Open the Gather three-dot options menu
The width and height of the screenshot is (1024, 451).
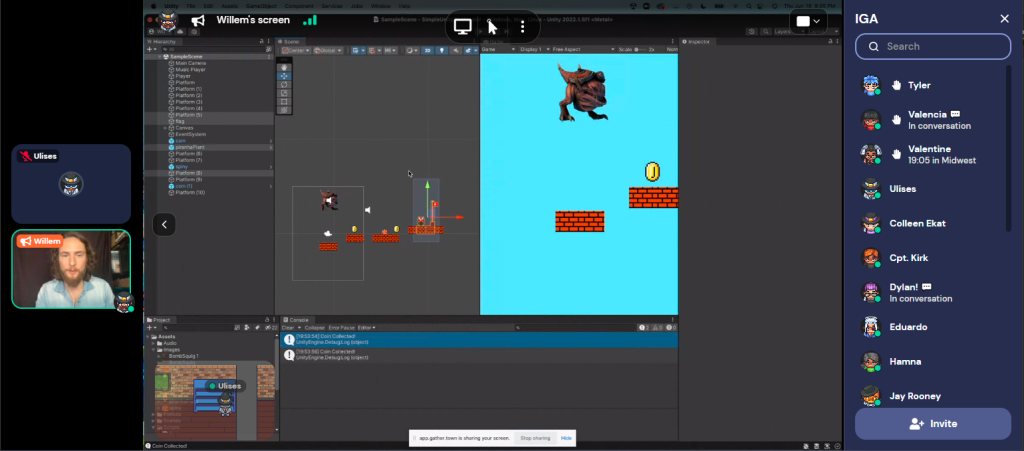click(522, 27)
